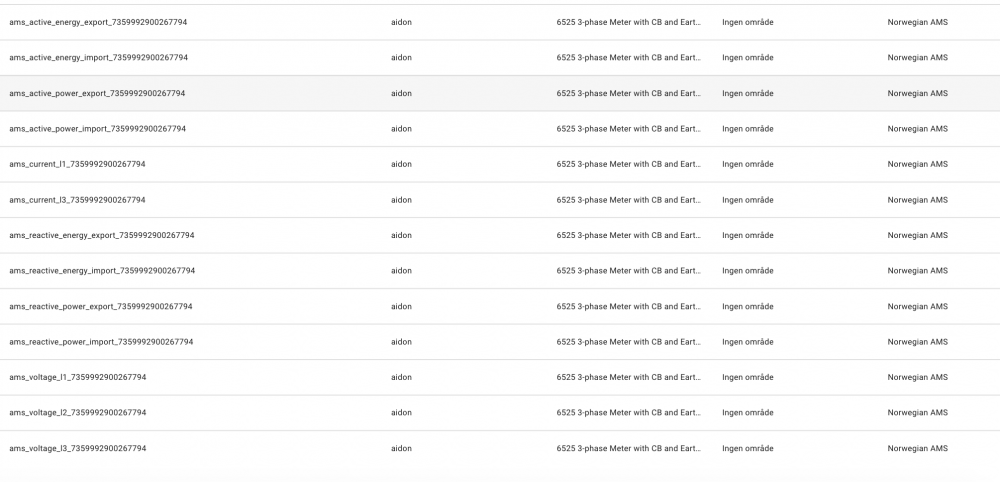Open the ams_current_l3 entity row
The width and height of the screenshot is (1000, 482).
[x=77, y=200]
